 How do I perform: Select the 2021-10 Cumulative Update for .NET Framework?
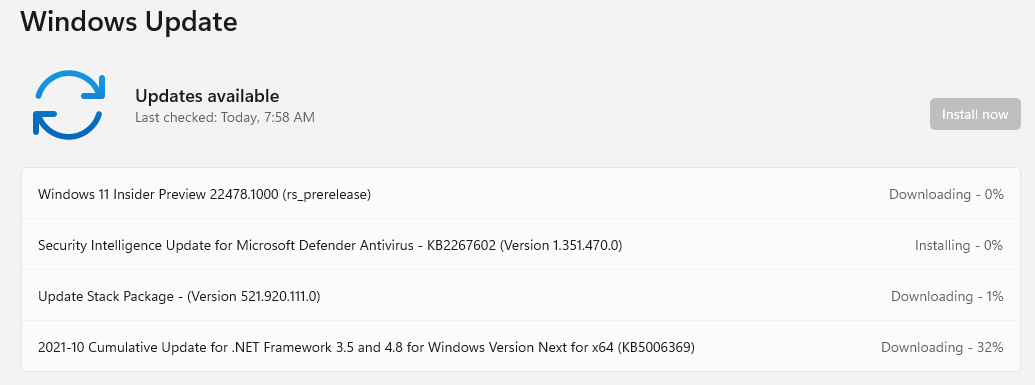[x=366, y=347]
